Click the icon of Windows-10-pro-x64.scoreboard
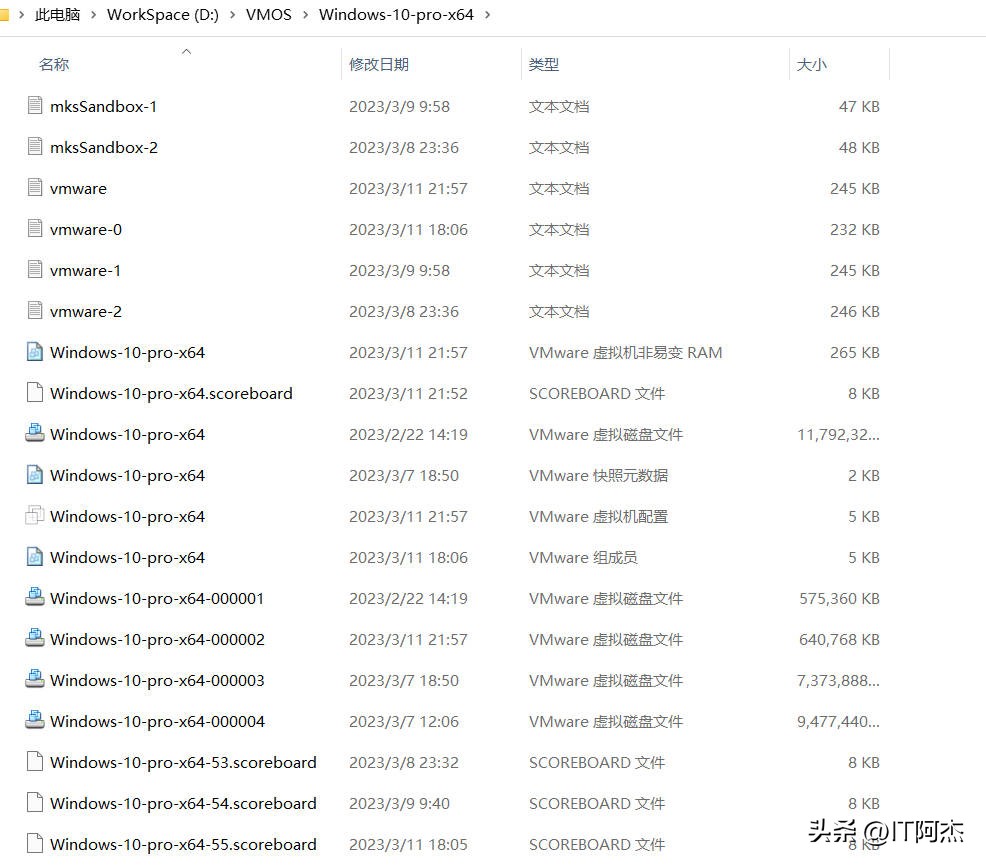986x866 pixels. pyautogui.click(x=35, y=393)
